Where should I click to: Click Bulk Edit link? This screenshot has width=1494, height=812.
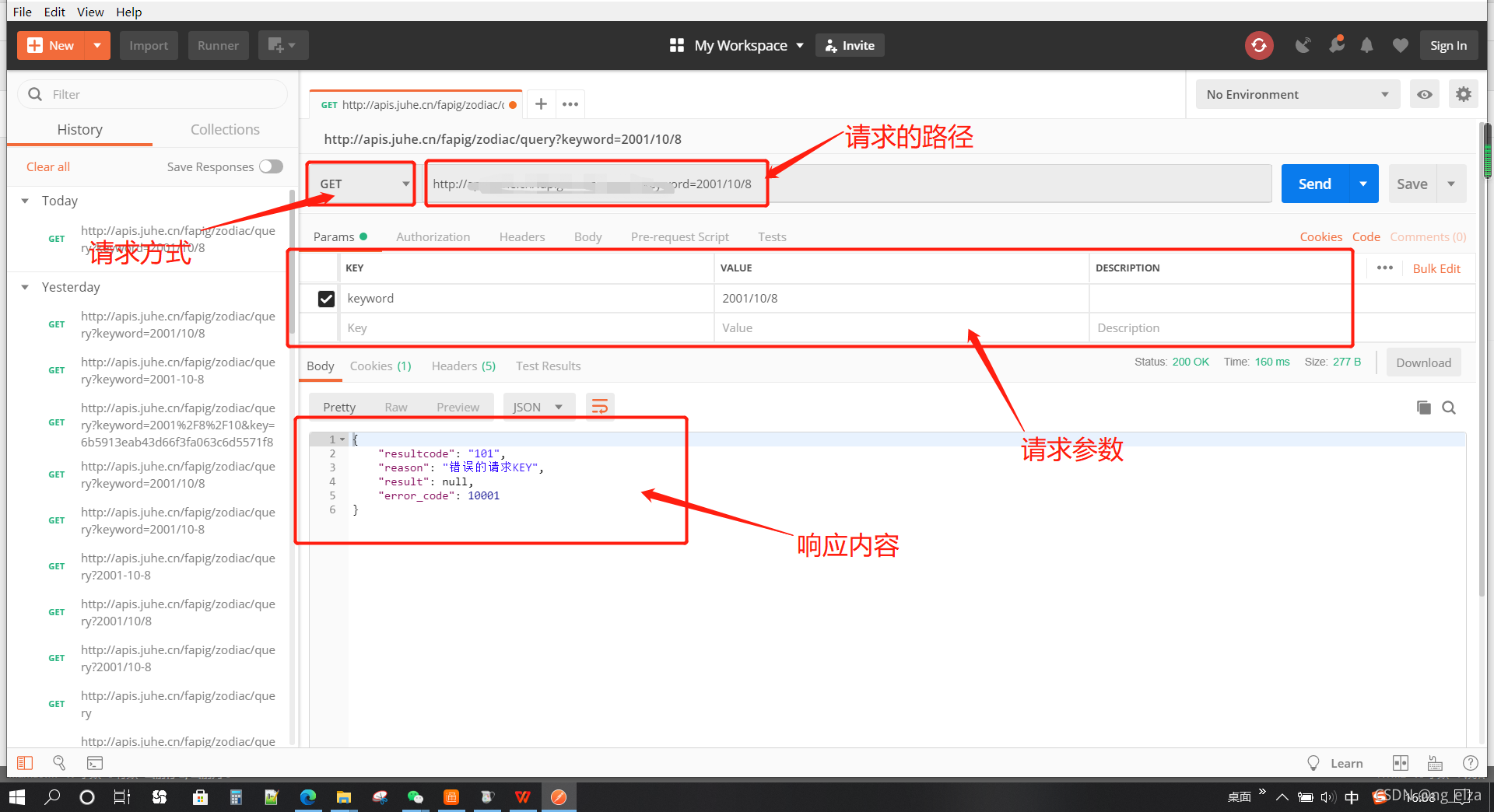pos(1436,268)
